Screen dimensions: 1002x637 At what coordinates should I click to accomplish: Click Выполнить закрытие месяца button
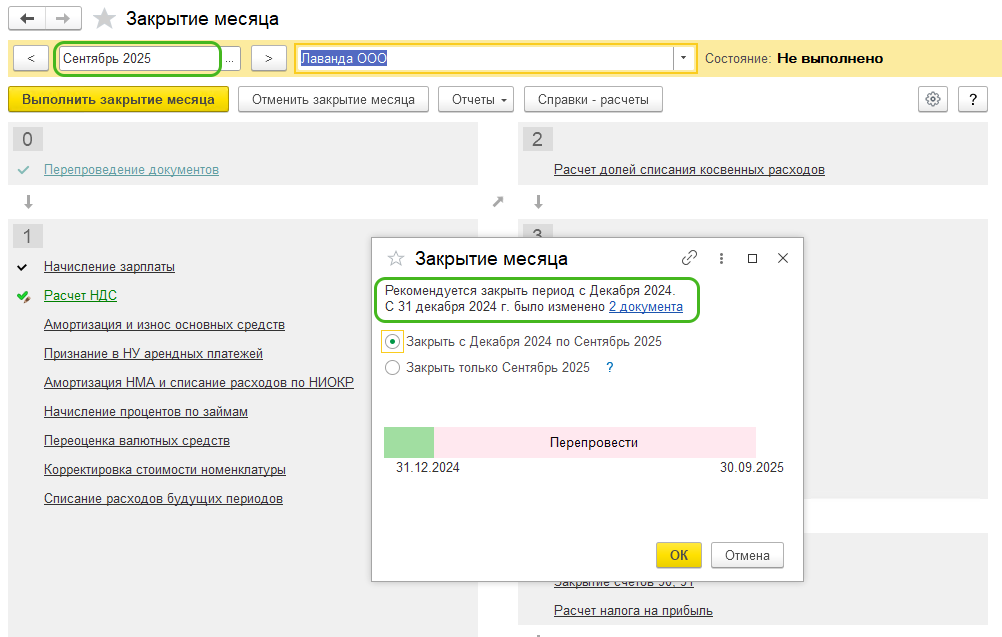pyautogui.click(x=118, y=98)
